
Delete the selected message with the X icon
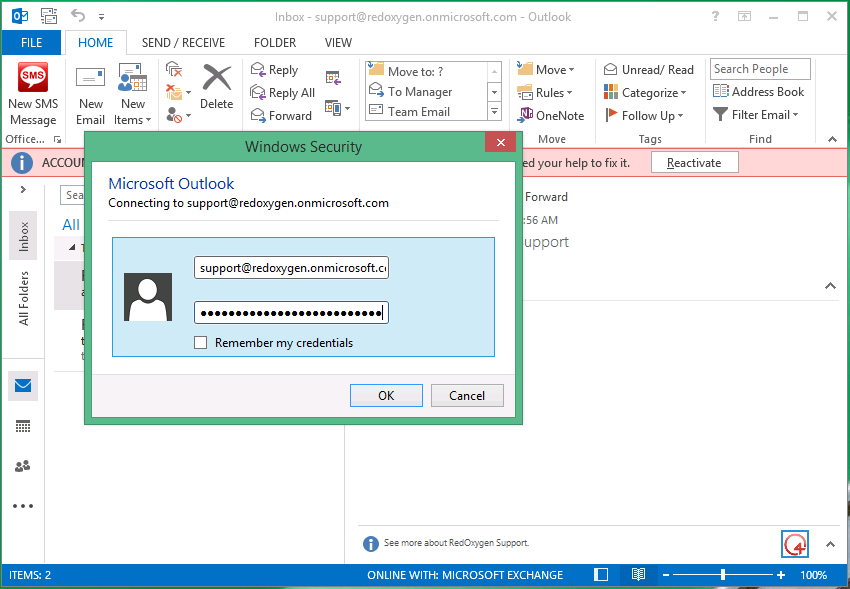pos(216,87)
